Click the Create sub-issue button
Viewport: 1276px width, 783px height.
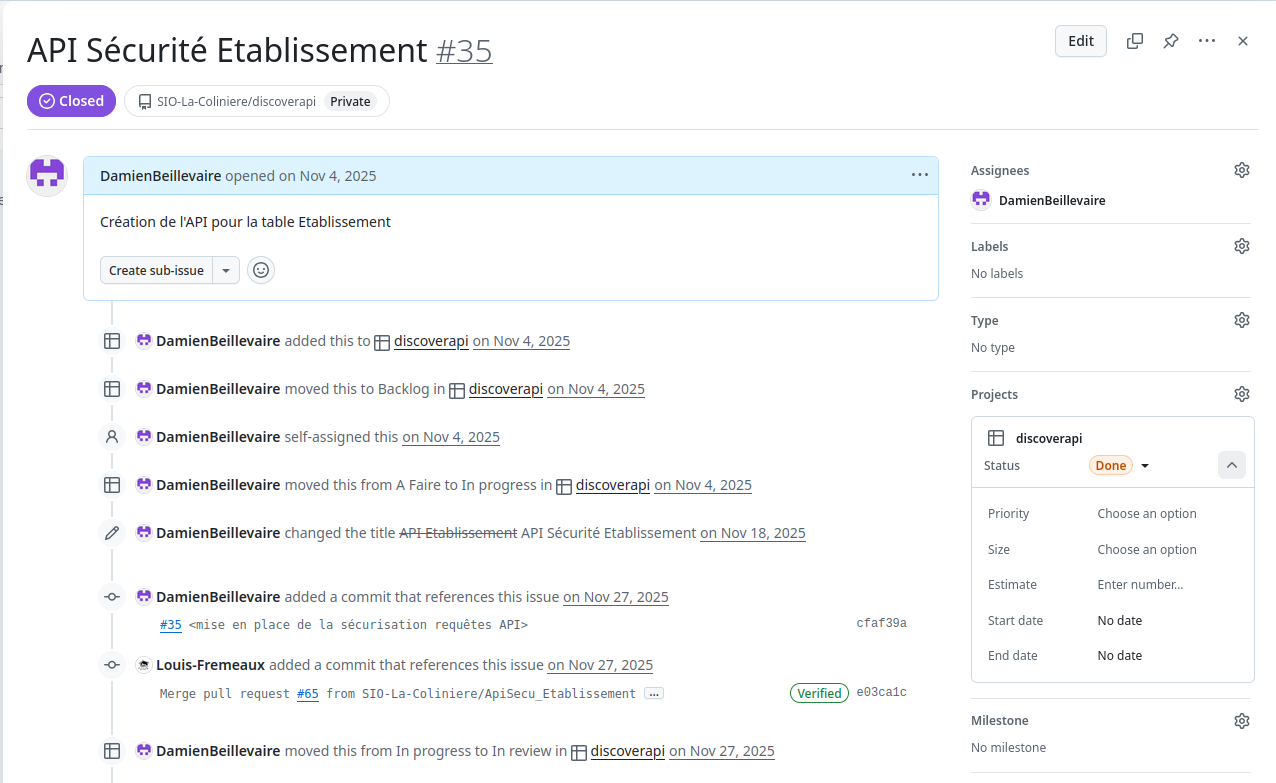[x=156, y=270]
